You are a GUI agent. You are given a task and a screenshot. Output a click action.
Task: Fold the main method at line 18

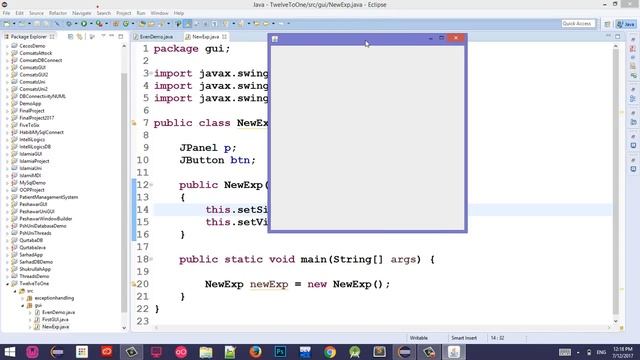click(x=151, y=259)
